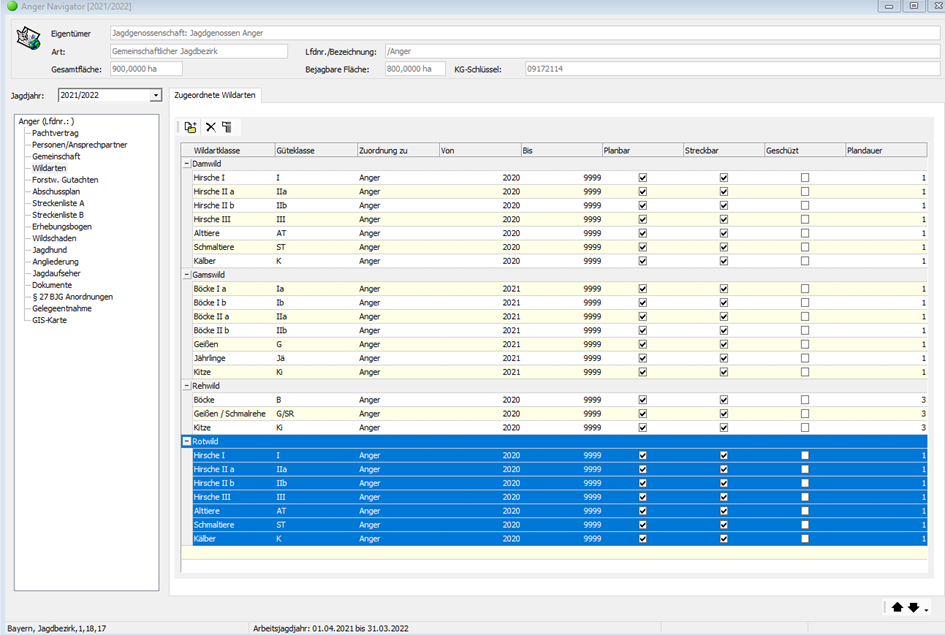Collapse the Gamswild group
The height and width of the screenshot is (635, 945).
[x=186, y=274]
